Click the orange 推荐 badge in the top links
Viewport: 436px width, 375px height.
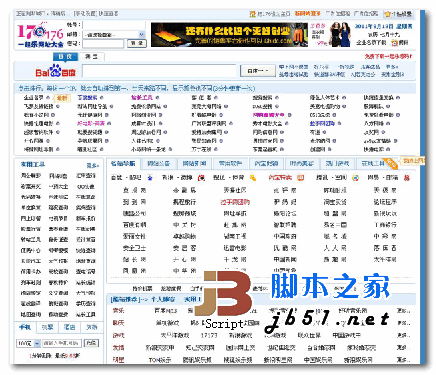click(x=62, y=98)
